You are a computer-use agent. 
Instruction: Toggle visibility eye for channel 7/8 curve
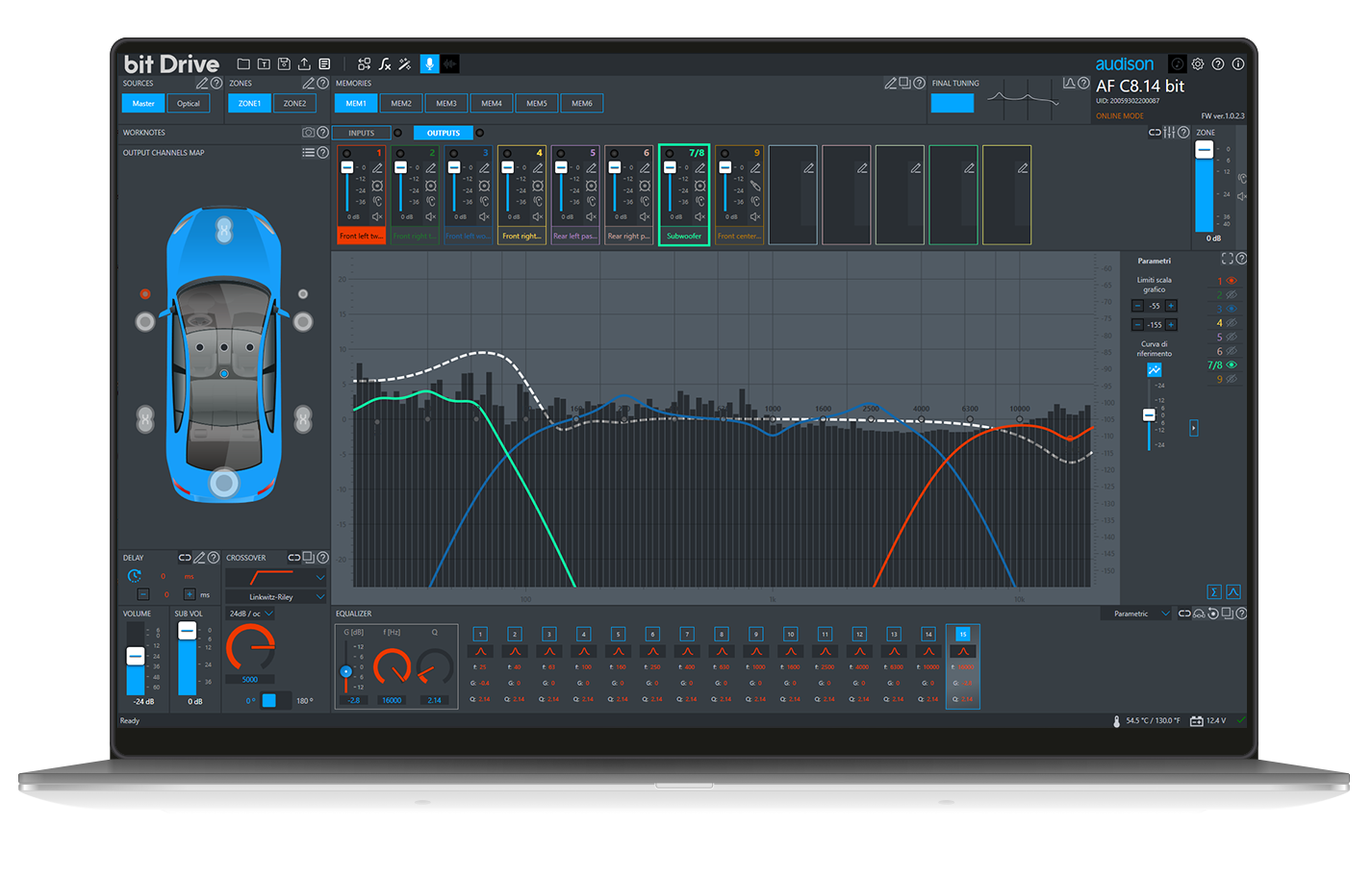[x=1232, y=365]
